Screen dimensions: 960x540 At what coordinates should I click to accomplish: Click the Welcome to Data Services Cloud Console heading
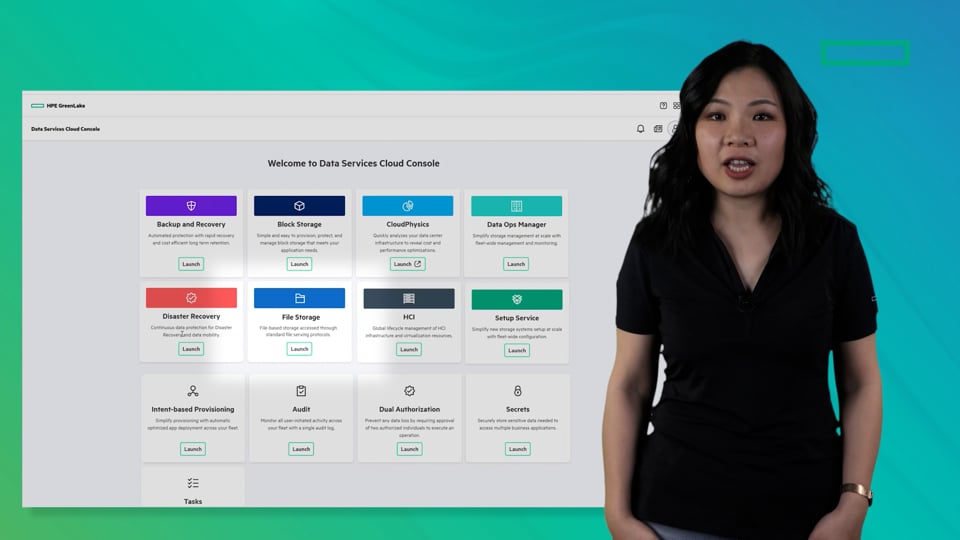[353, 163]
